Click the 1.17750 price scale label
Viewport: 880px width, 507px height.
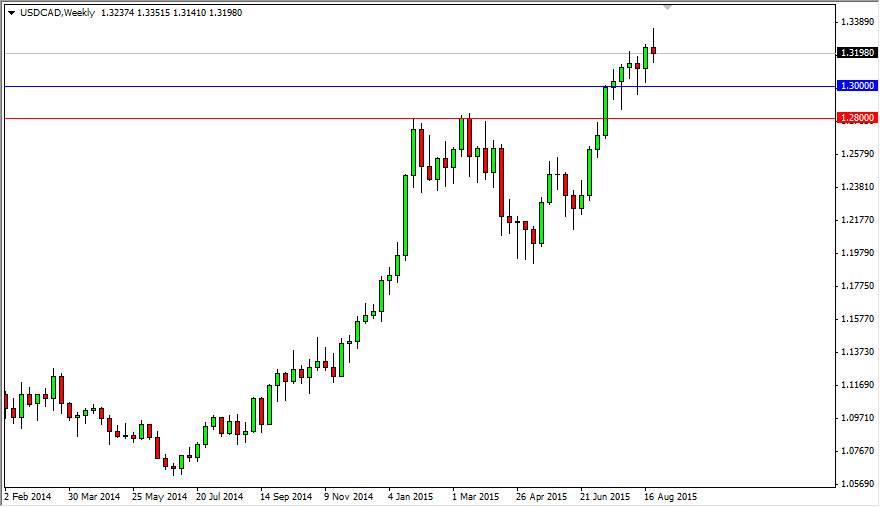click(858, 286)
